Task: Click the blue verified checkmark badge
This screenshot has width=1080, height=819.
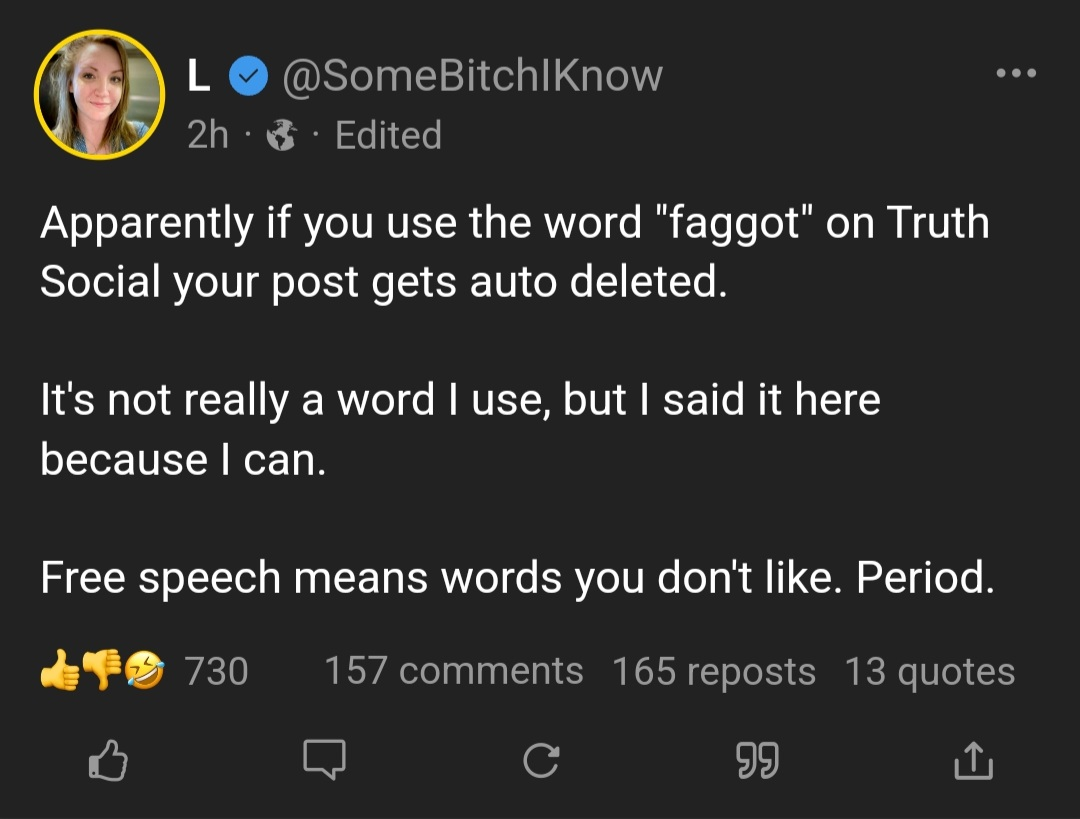Action: tap(248, 77)
